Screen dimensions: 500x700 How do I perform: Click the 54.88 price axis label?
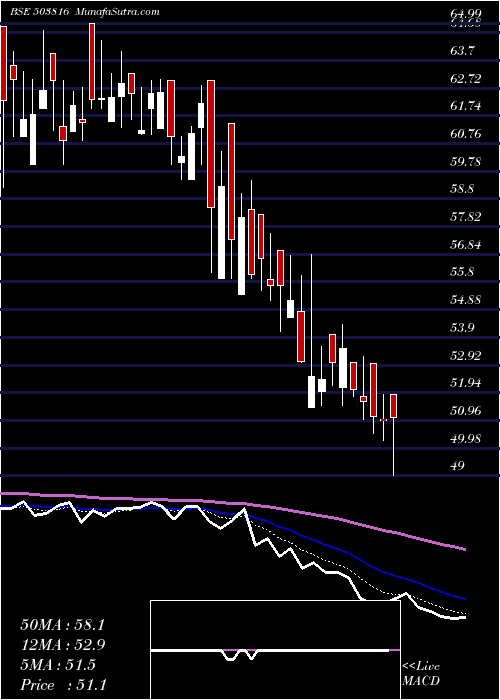[x=467, y=300]
